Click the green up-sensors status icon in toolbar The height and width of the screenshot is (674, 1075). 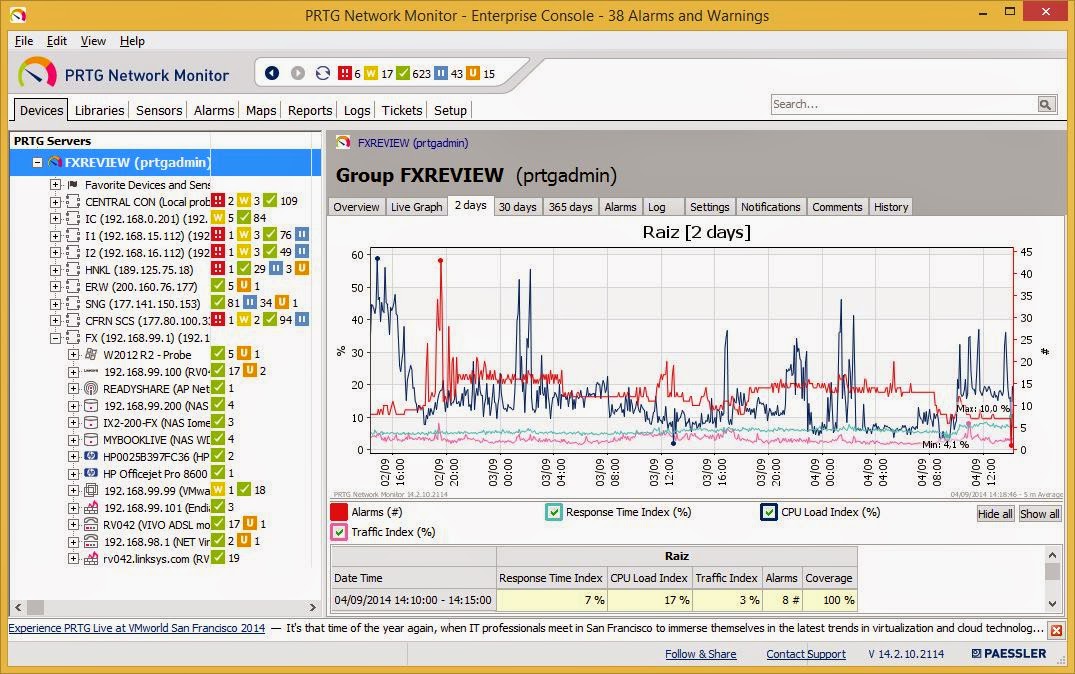[403, 73]
